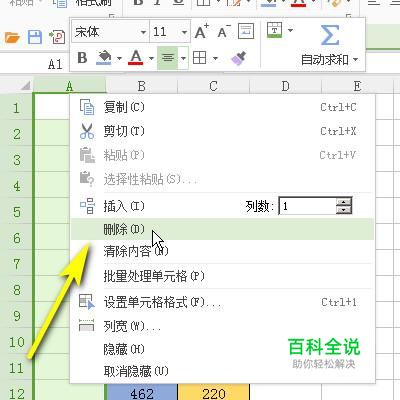Open the merge cells dropdown arrow
The image size is (400, 400).
click(x=290, y=31)
